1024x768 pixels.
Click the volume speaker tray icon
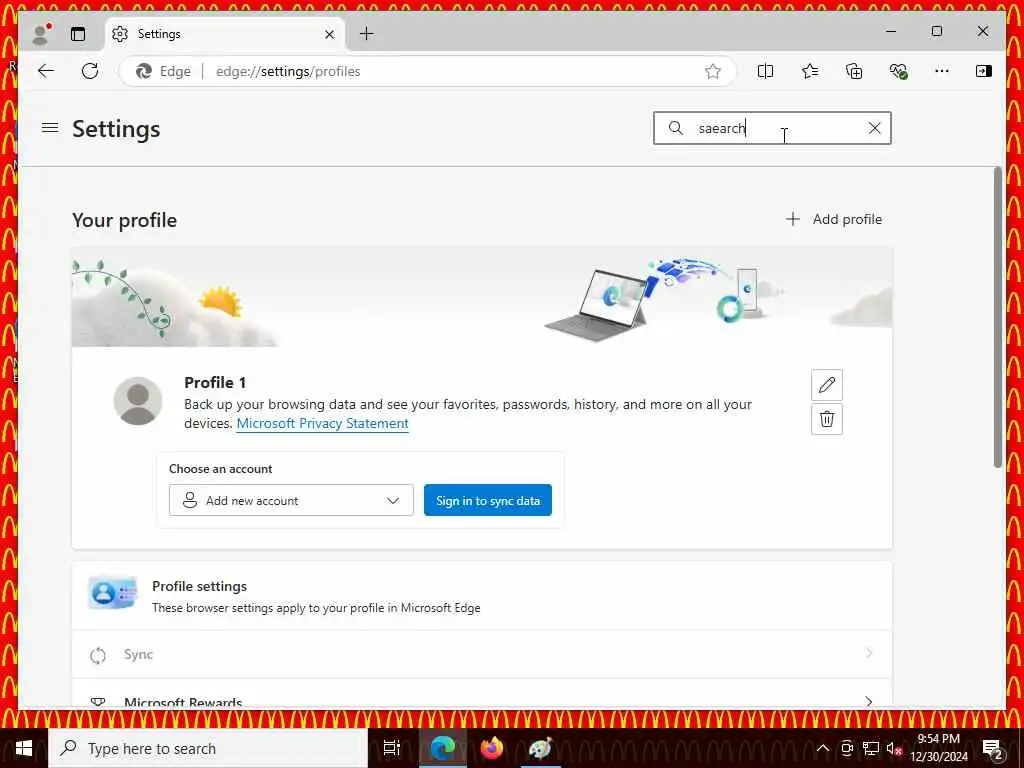pyautogui.click(x=894, y=748)
